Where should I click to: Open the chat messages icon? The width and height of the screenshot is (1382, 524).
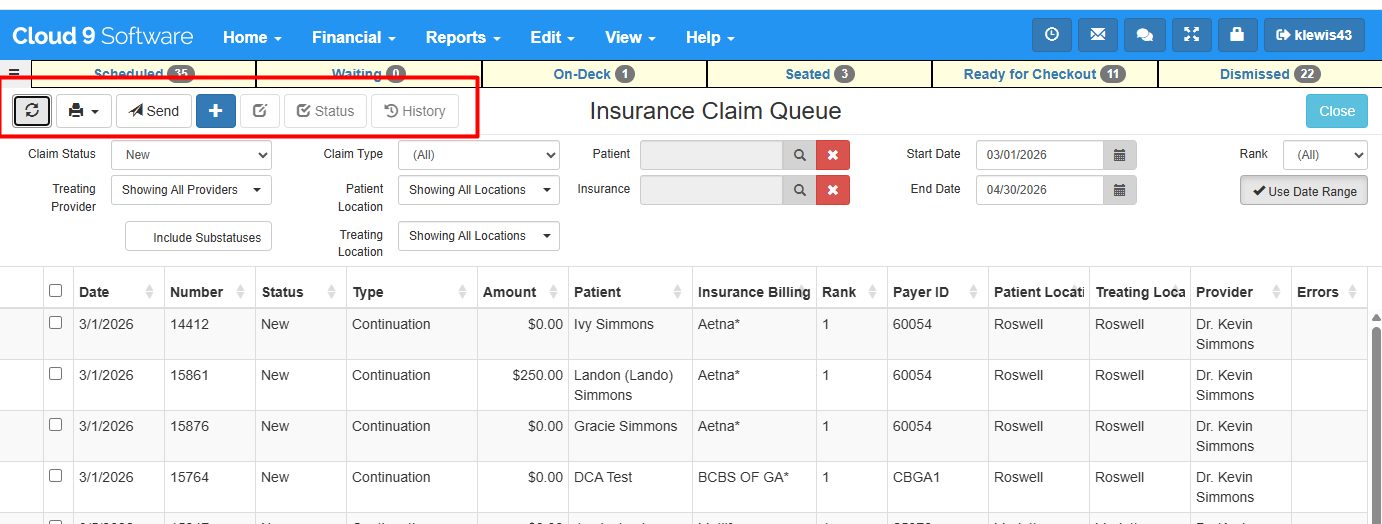tap(1144, 35)
